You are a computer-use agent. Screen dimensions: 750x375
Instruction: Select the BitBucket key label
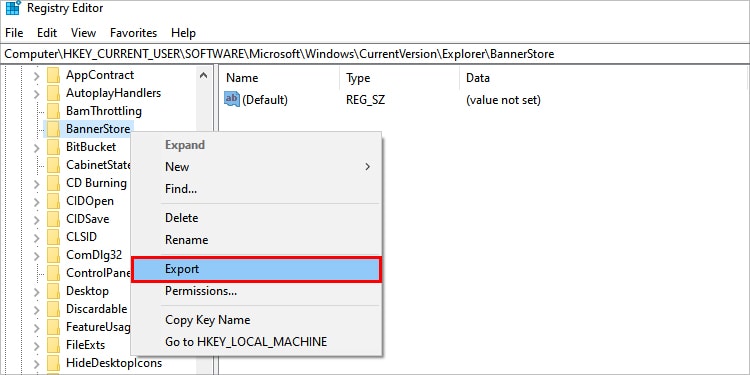pyautogui.click(x=91, y=147)
